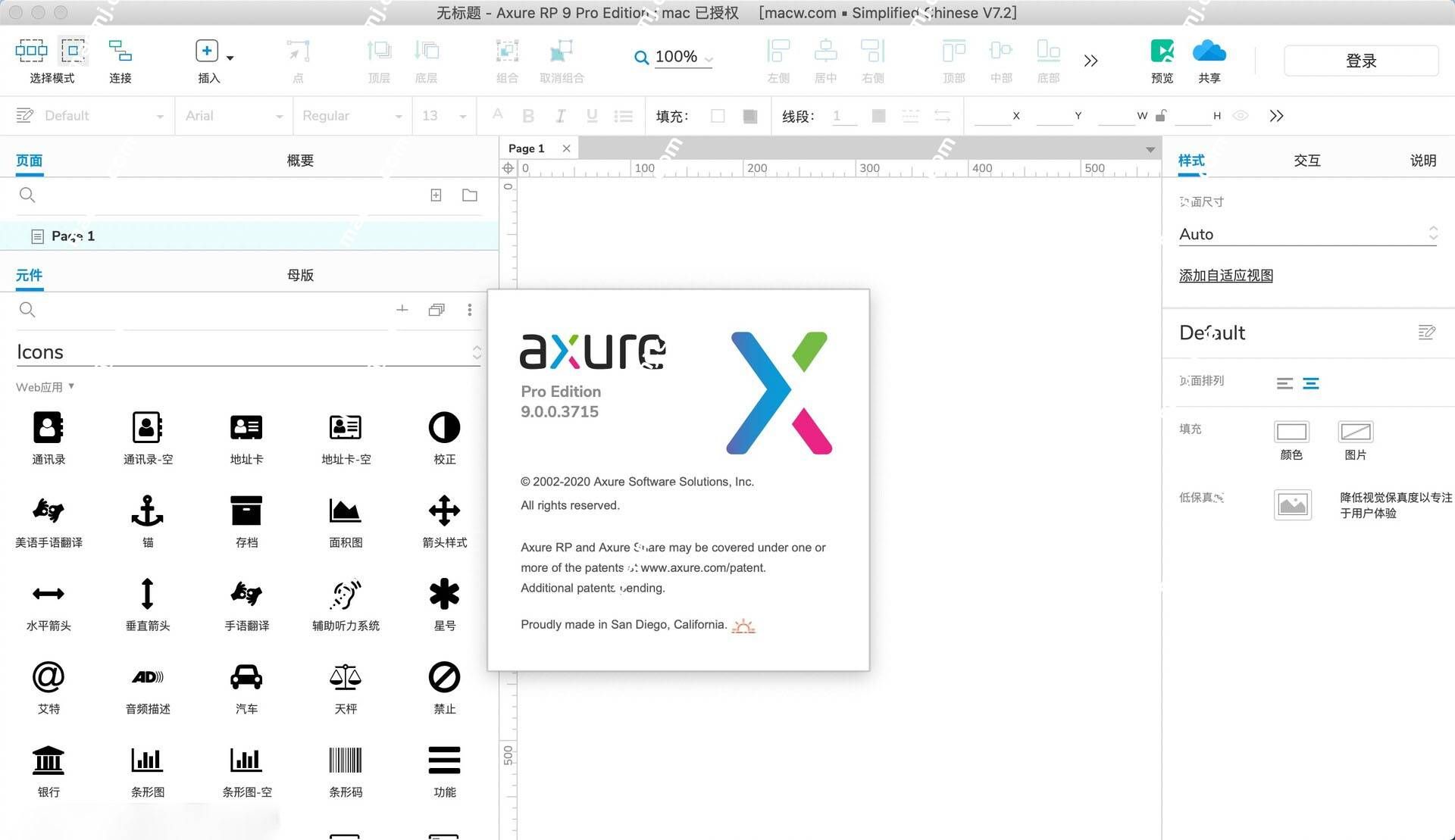Edit the Default page style icon
The image size is (1455, 840).
tap(1426, 333)
